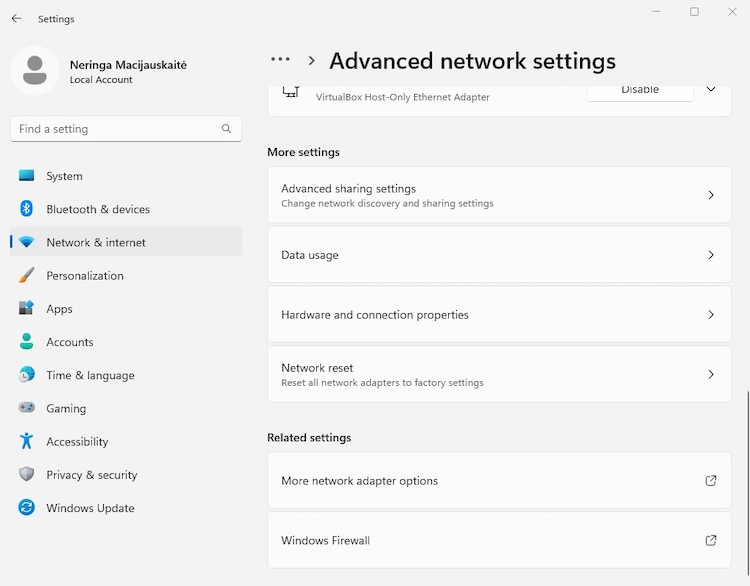Image resolution: width=750 pixels, height=586 pixels.
Task: Click the Apps icon in sidebar
Action: pyautogui.click(x=26, y=308)
